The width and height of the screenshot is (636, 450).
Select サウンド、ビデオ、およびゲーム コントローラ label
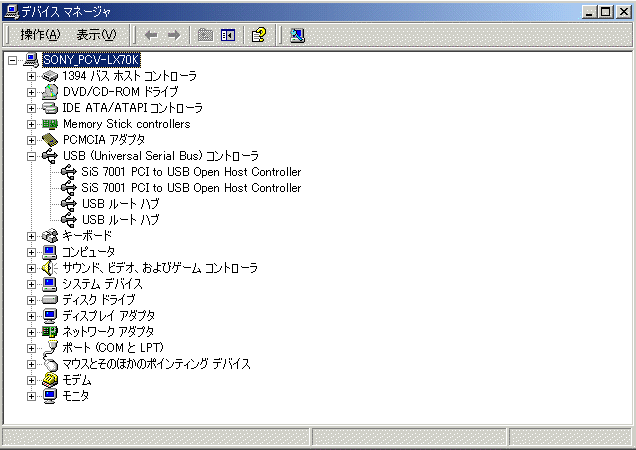click(160, 268)
